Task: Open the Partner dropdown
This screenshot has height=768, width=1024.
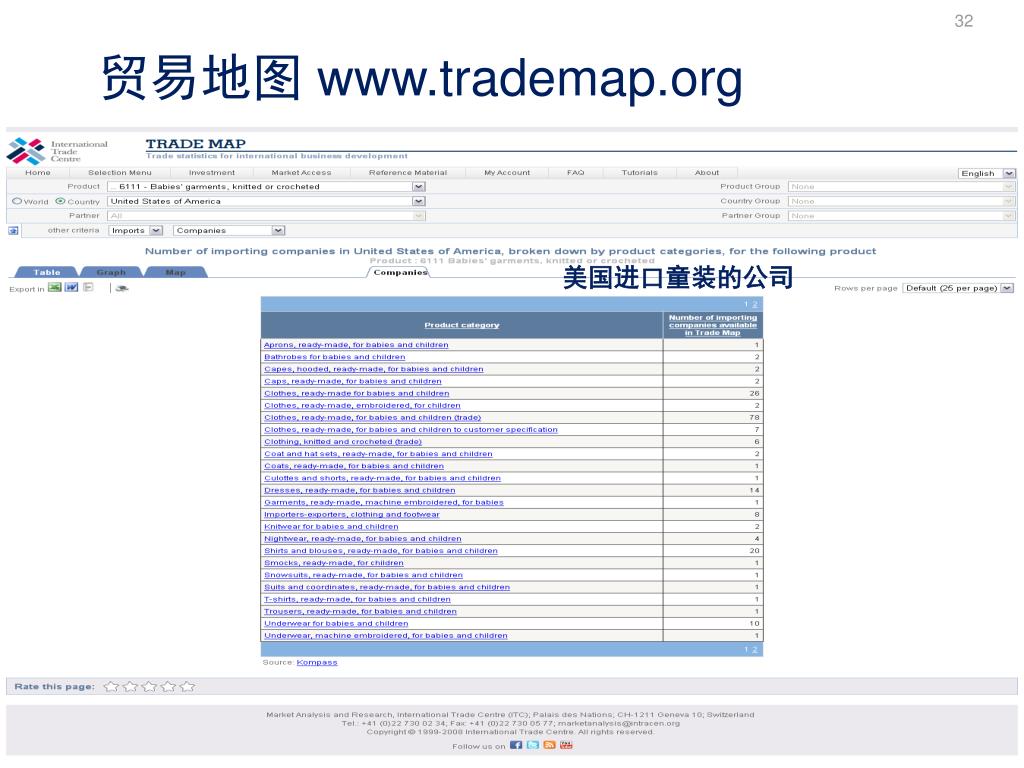Action: pyautogui.click(x=266, y=216)
